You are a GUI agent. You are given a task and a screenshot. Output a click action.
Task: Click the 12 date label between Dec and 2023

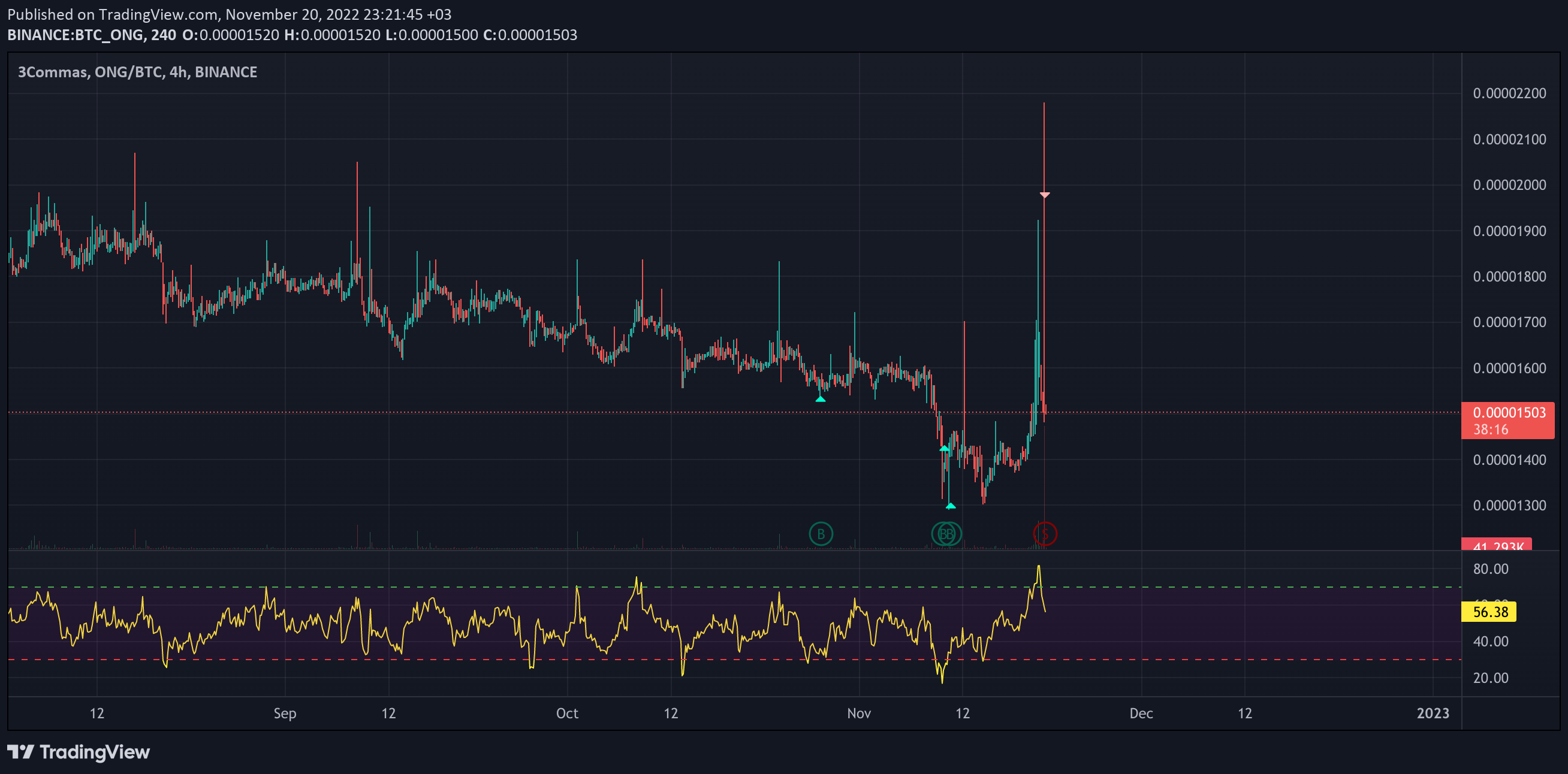(x=1245, y=713)
